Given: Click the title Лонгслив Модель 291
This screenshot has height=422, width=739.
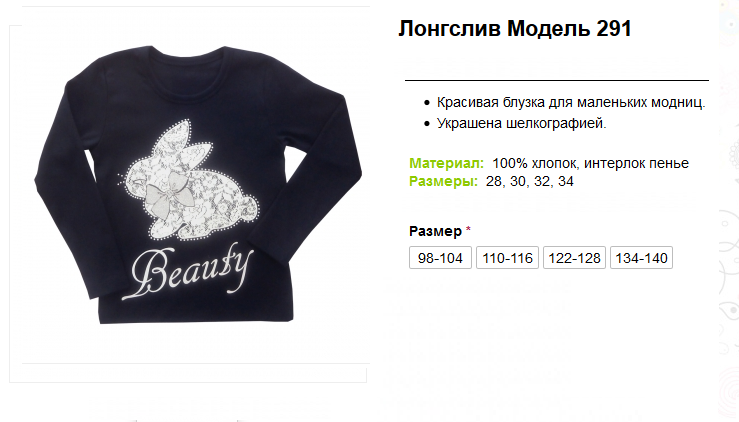Looking at the screenshot, I should point(515,28).
